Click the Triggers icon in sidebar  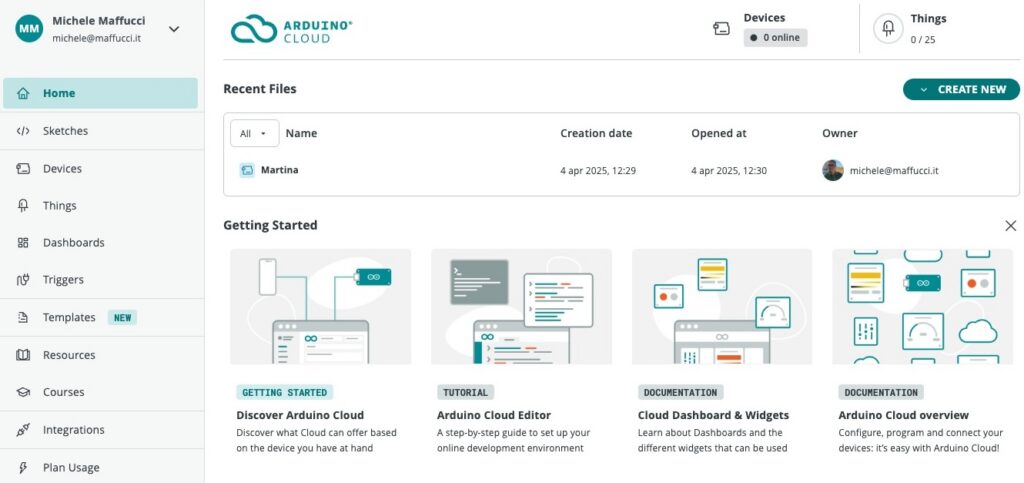[x=23, y=280]
